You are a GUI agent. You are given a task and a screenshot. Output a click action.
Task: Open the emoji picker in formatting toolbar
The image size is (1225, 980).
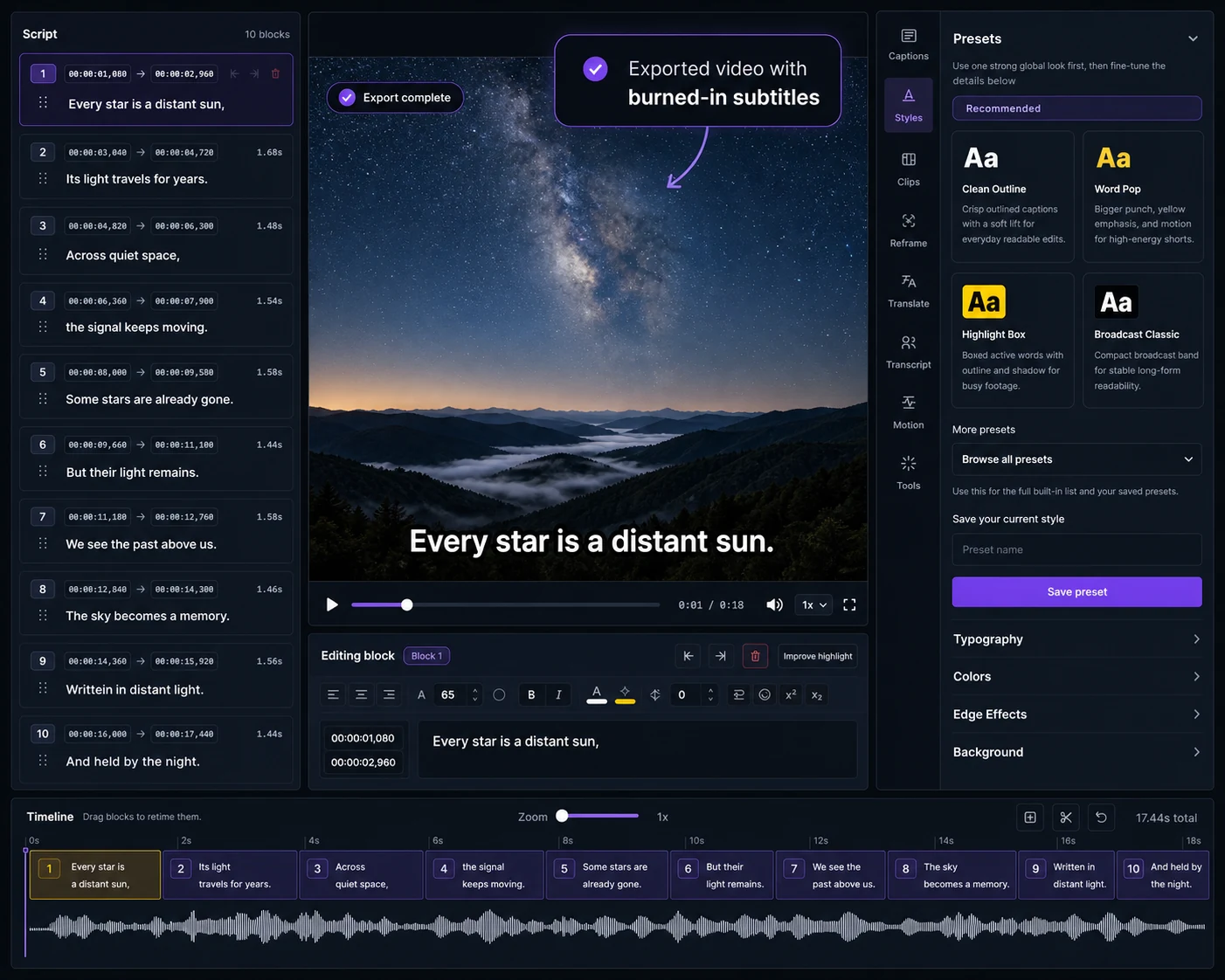[x=765, y=694]
